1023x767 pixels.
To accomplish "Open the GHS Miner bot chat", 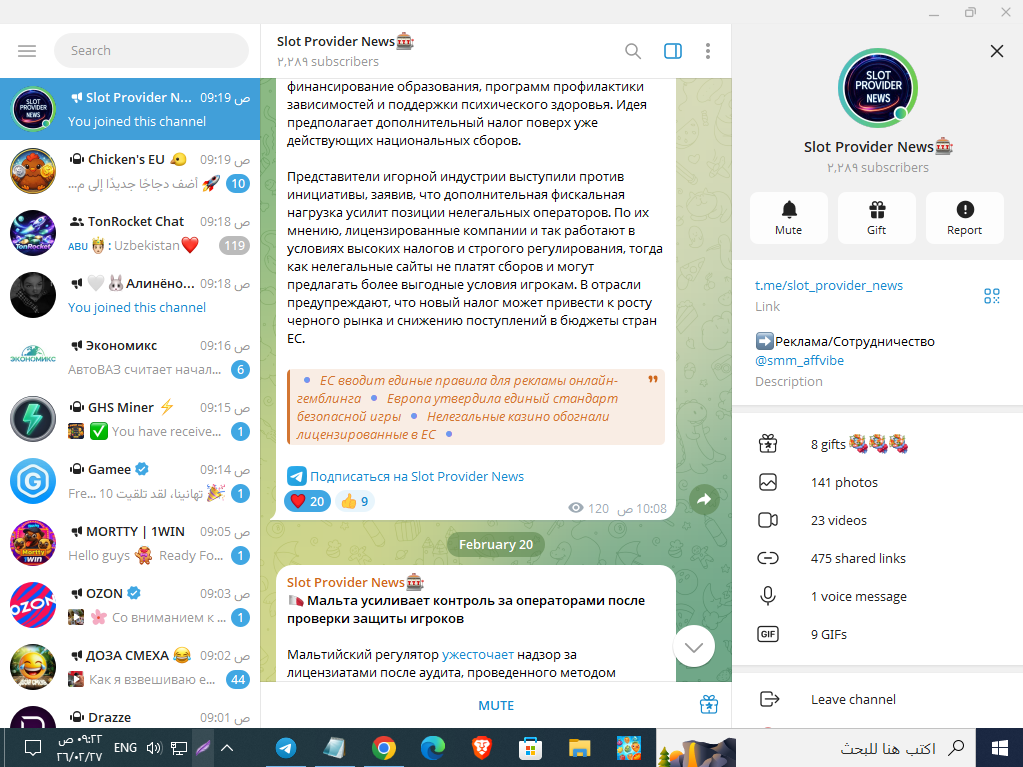I will click(x=130, y=419).
